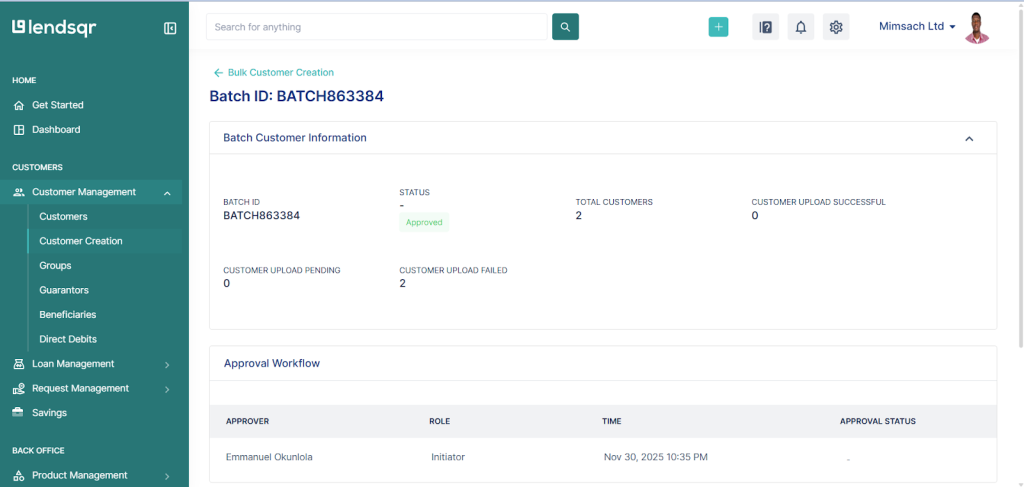
Task: Open the Direct Debits submenu item
Action: 68,339
